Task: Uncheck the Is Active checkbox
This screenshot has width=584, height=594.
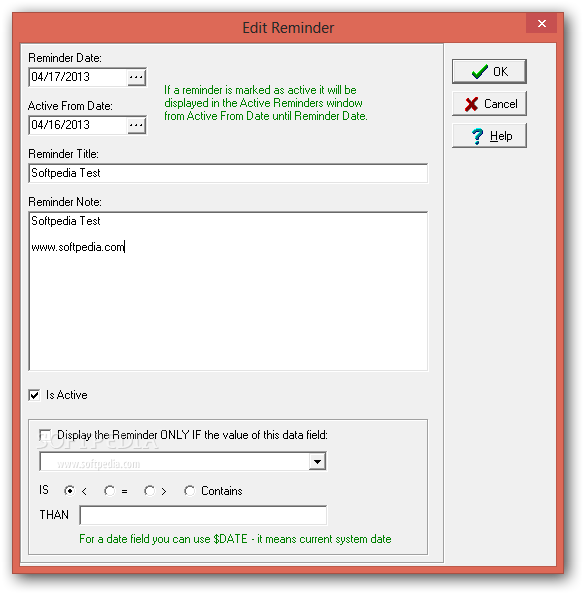Action: 34,395
